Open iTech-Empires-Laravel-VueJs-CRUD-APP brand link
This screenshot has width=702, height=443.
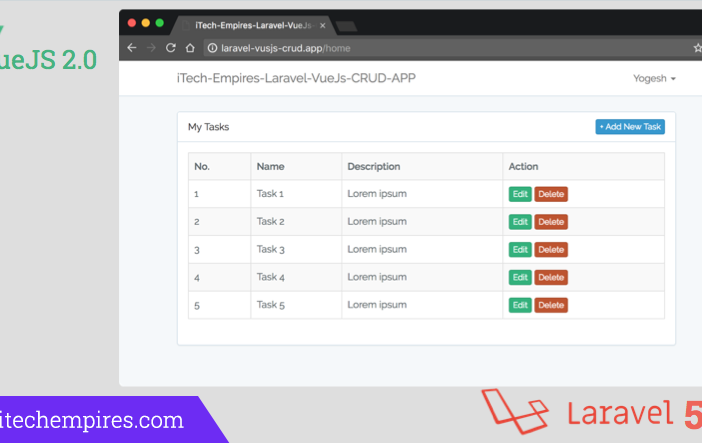(x=296, y=78)
